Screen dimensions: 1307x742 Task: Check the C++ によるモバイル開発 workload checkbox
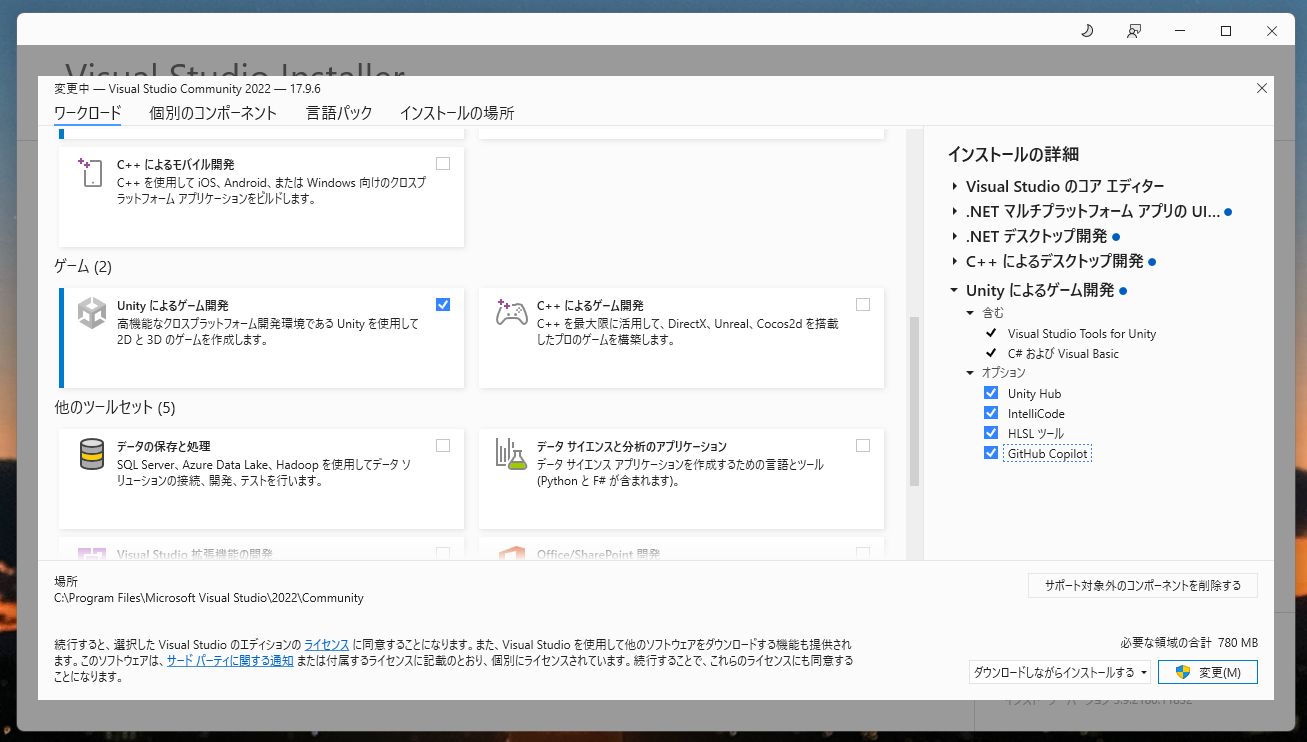(x=443, y=163)
